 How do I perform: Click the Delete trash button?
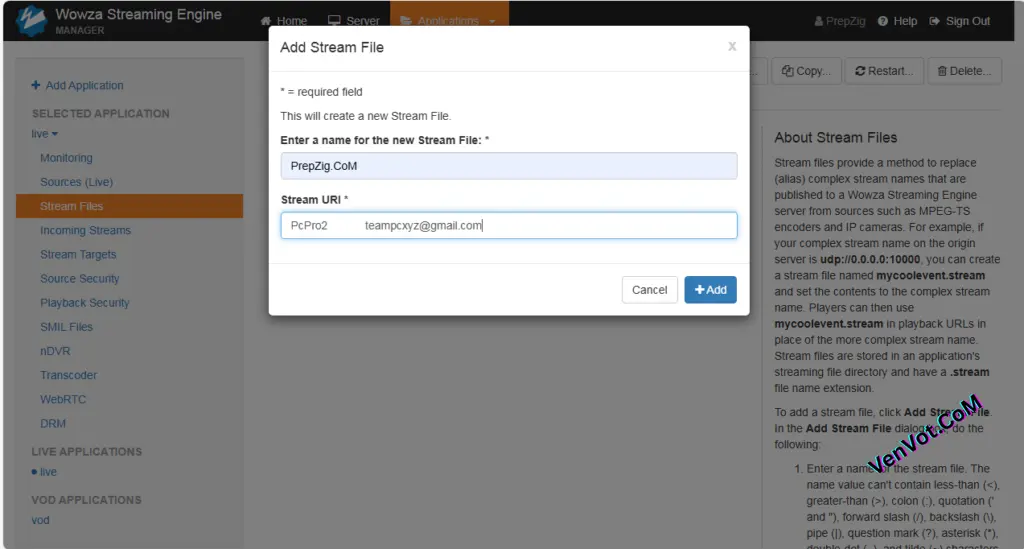[x=964, y=71]
